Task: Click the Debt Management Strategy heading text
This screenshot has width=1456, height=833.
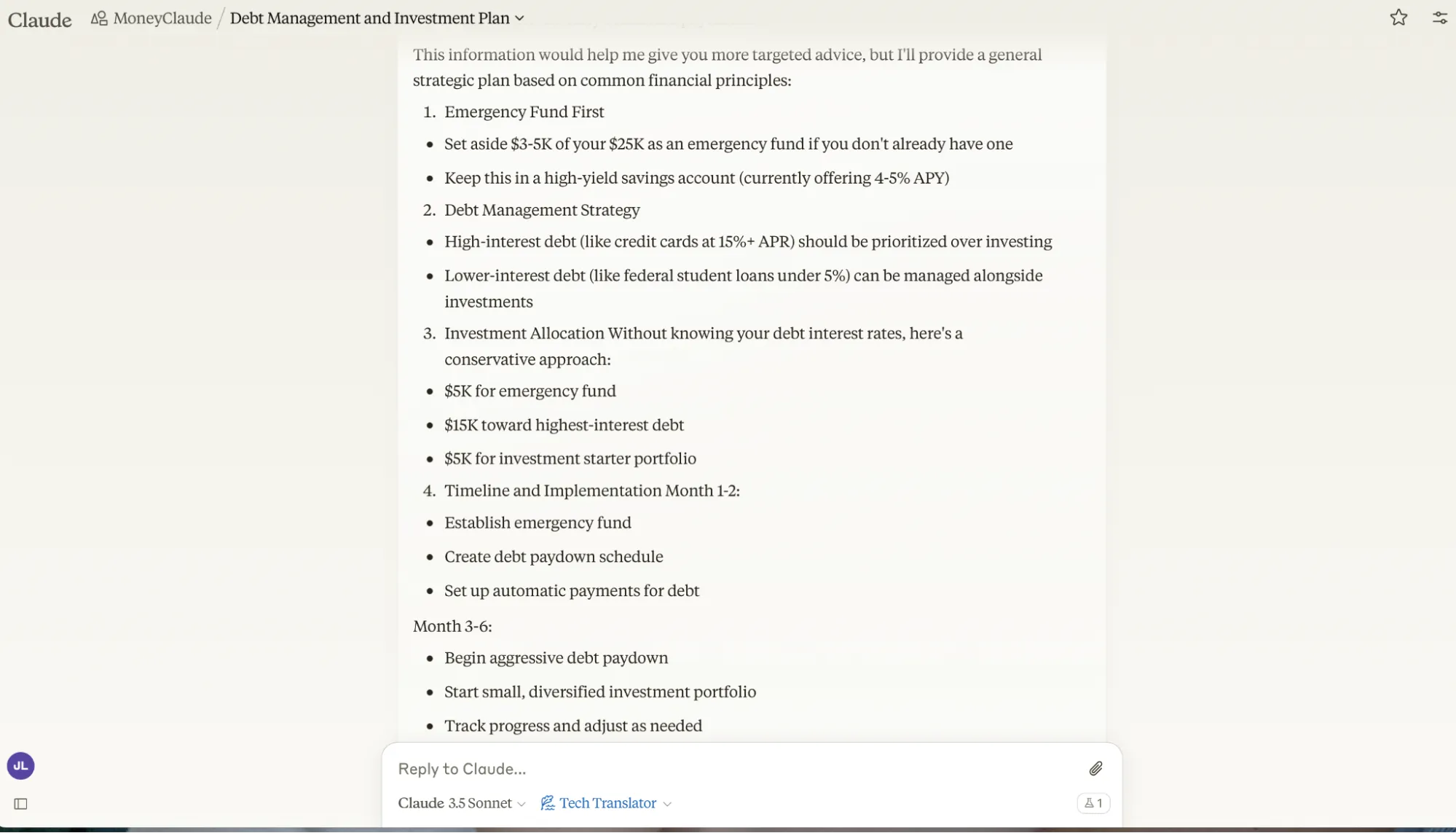Action: tap(542, 211)
